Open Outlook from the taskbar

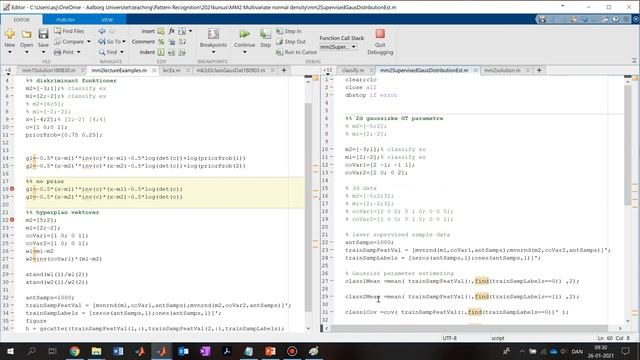[x=183, y=351]
